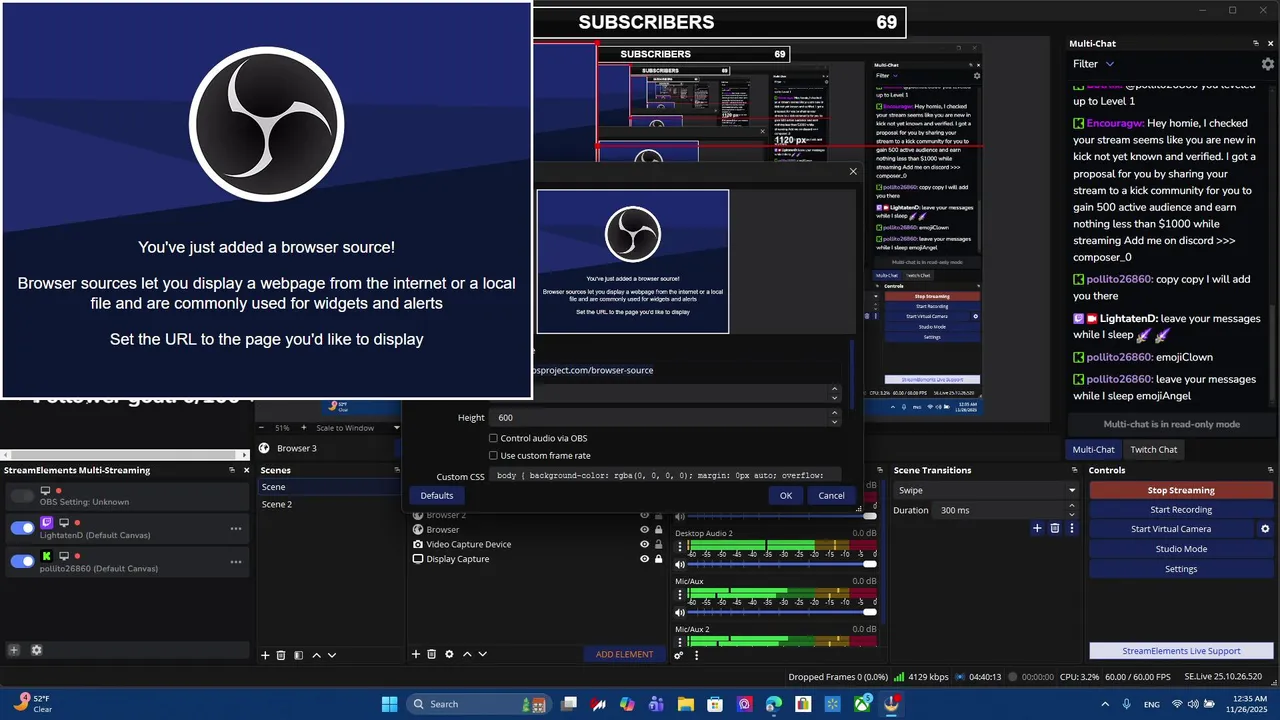The image size is (1280, 720).
Task: Hide the Video Capture Device source
Action: coord(644,544)
